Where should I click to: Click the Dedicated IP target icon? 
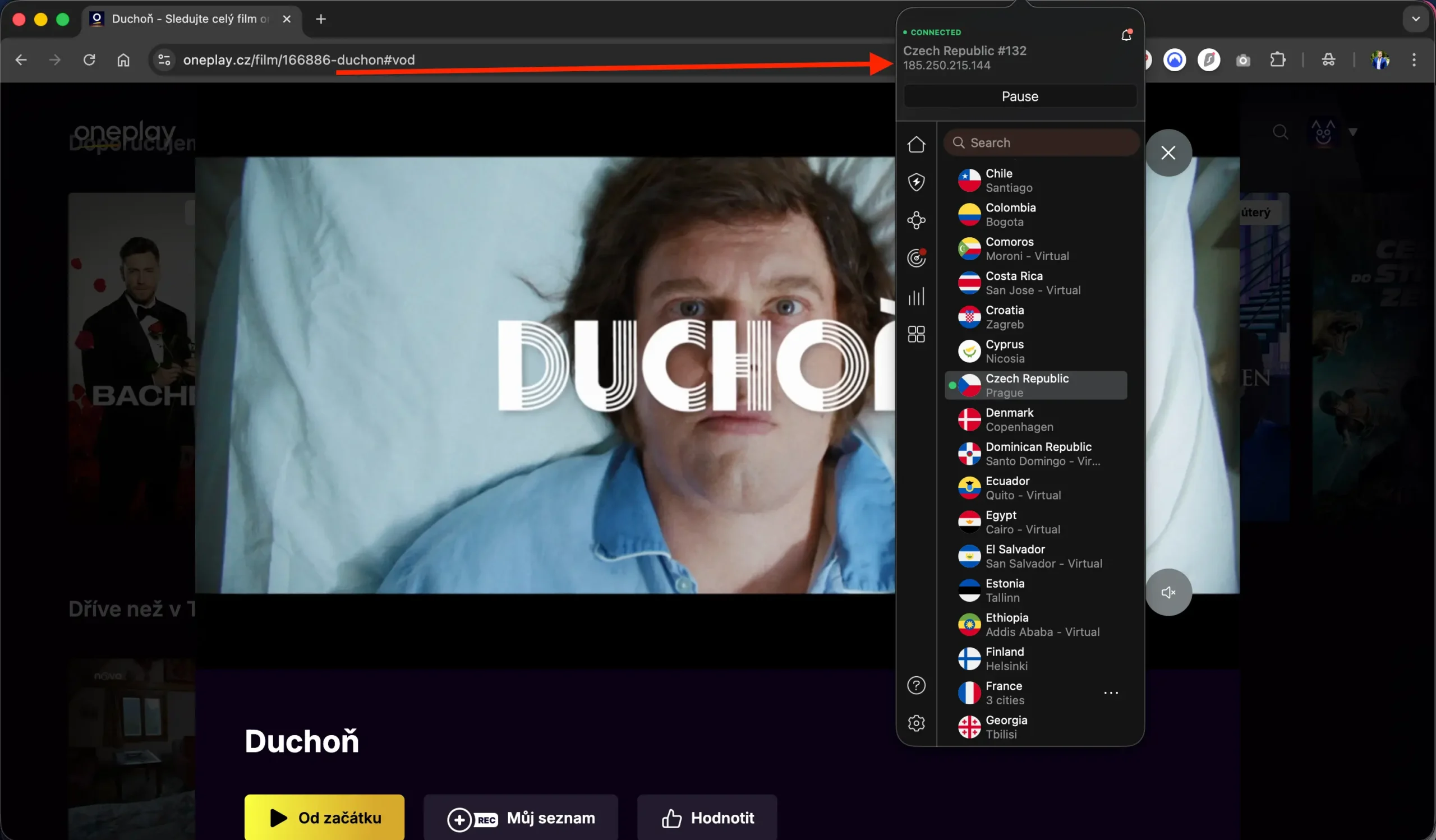(917, 258)
